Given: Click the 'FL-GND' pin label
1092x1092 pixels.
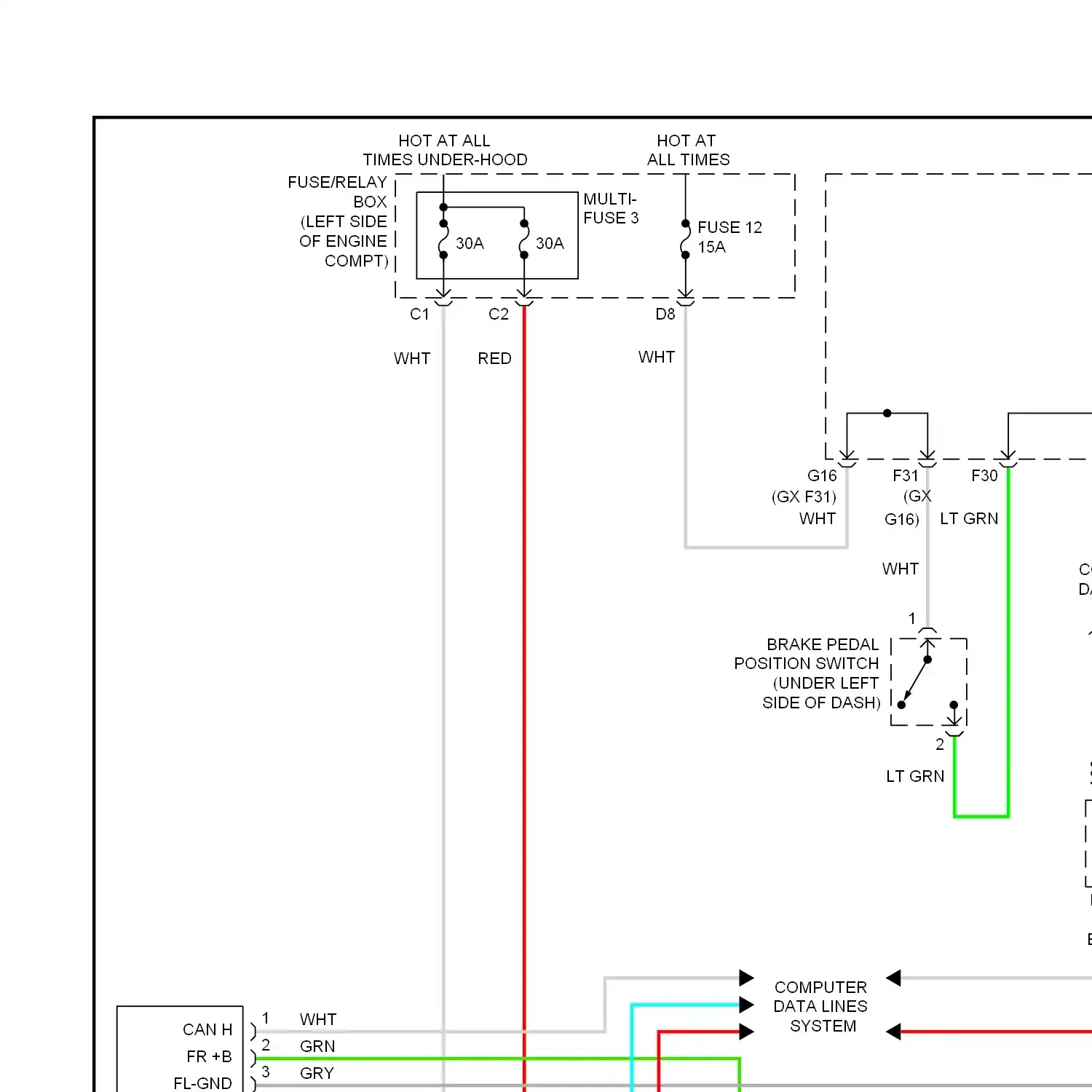Looking at the screenshot, I should point(202,1084).
